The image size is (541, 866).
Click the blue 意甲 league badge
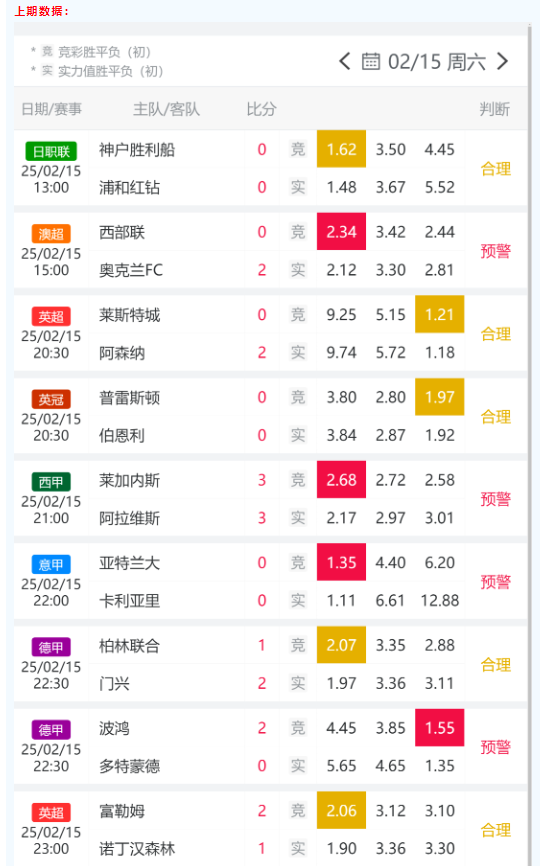click(x=51, y=564)
